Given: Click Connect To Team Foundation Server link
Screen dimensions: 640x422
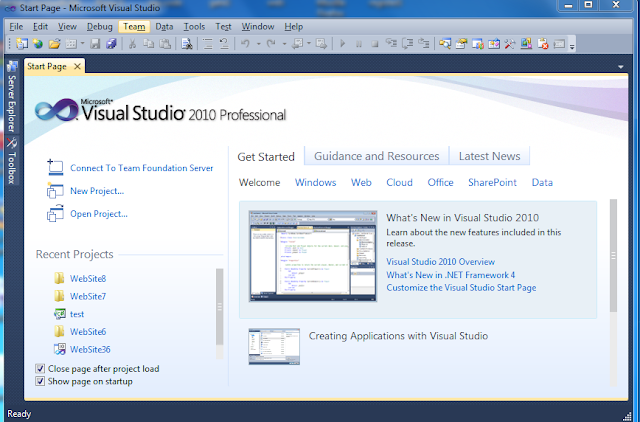Looking at the screenshot, I should tap(142, 168).
